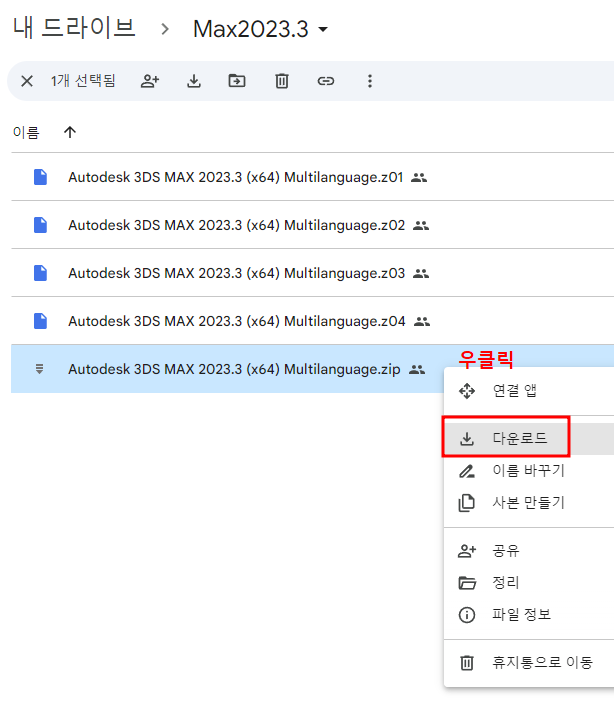This screenshot has height=705, width=614.
Task: Select Autodesk 3DS MAX 2023.3 Multilanguage.zip file name
Action: 234,370
